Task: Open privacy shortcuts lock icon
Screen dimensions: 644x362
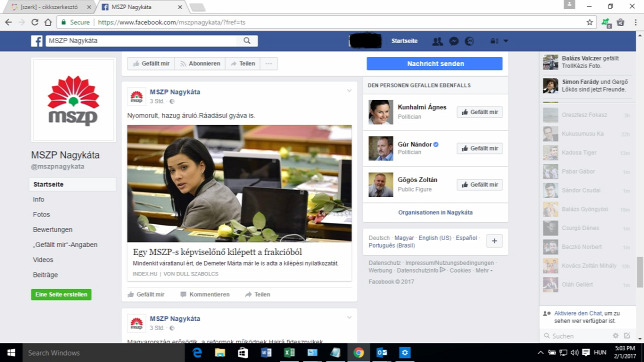Action: (494, 41)
